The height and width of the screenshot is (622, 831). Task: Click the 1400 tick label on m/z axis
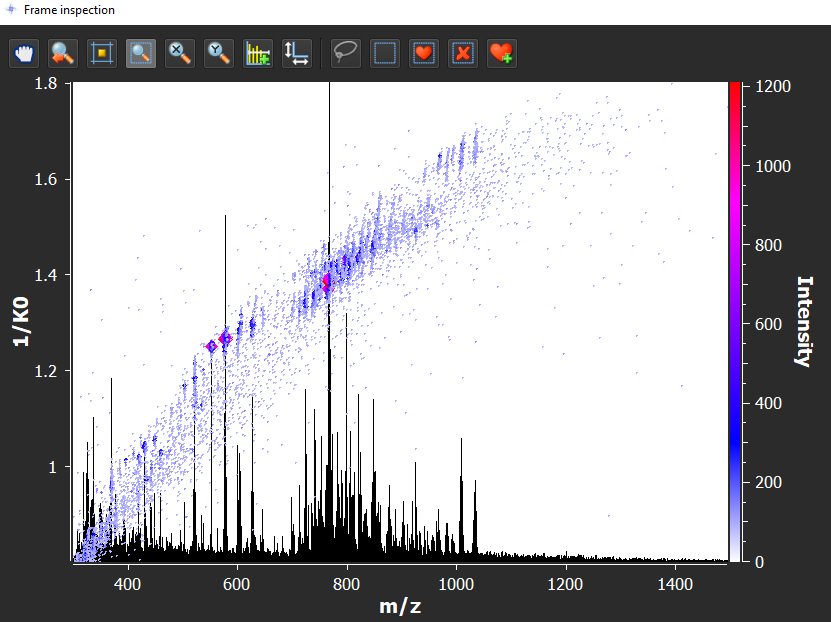[x=675, y=584]
